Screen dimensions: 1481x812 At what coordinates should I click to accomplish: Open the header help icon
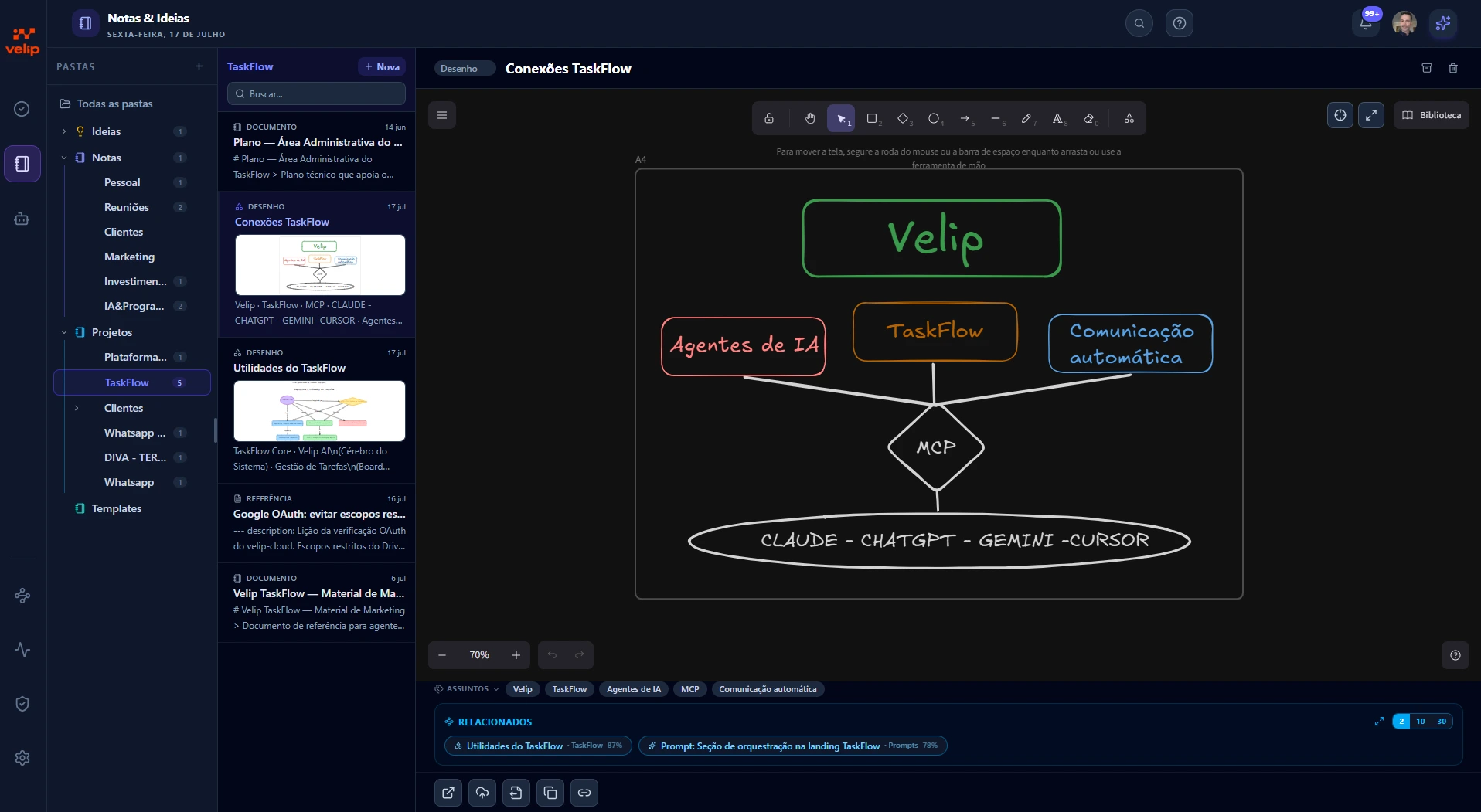click(1180, 23)
